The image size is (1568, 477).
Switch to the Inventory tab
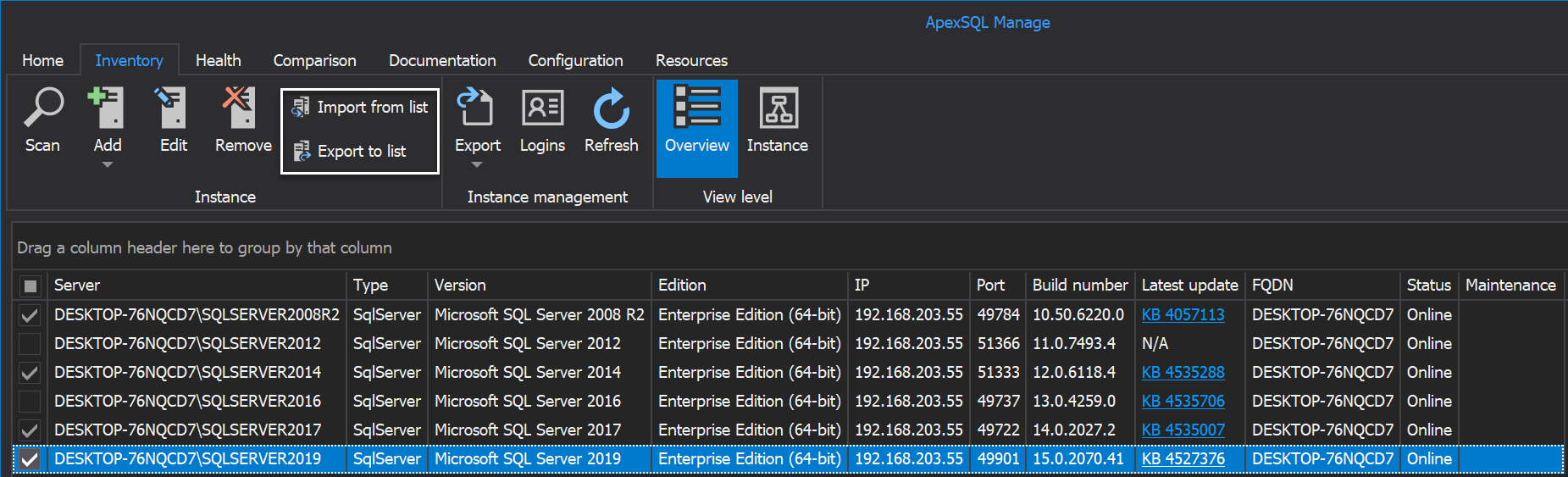coord(129,60)
